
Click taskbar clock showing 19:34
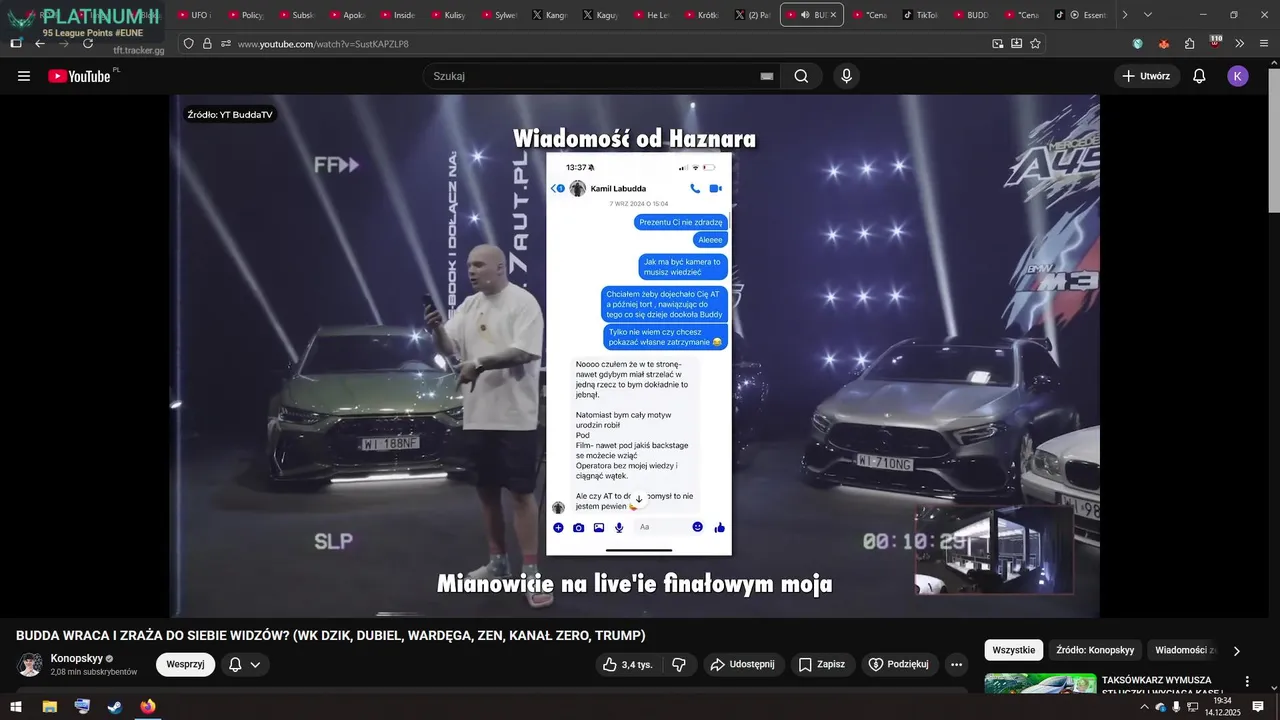click(x=1222, y=706)
